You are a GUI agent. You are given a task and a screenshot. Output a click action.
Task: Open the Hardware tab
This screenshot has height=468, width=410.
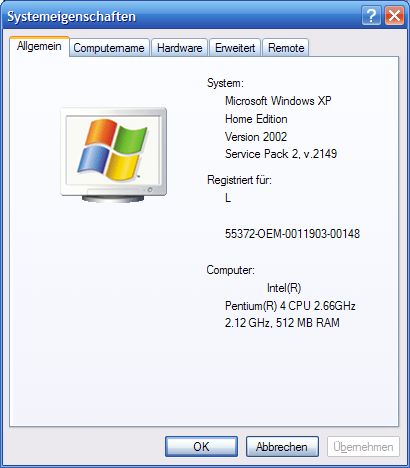tap(180, 48)
